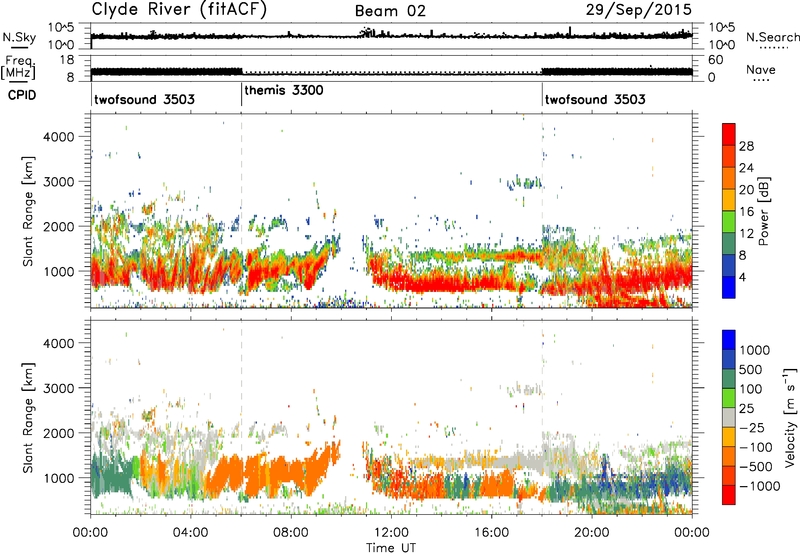The width and height of the screenshot is (800, 554).
Task: Click the light green 12-16 dB Power colorbar segment
Action: tap(729, 222)
